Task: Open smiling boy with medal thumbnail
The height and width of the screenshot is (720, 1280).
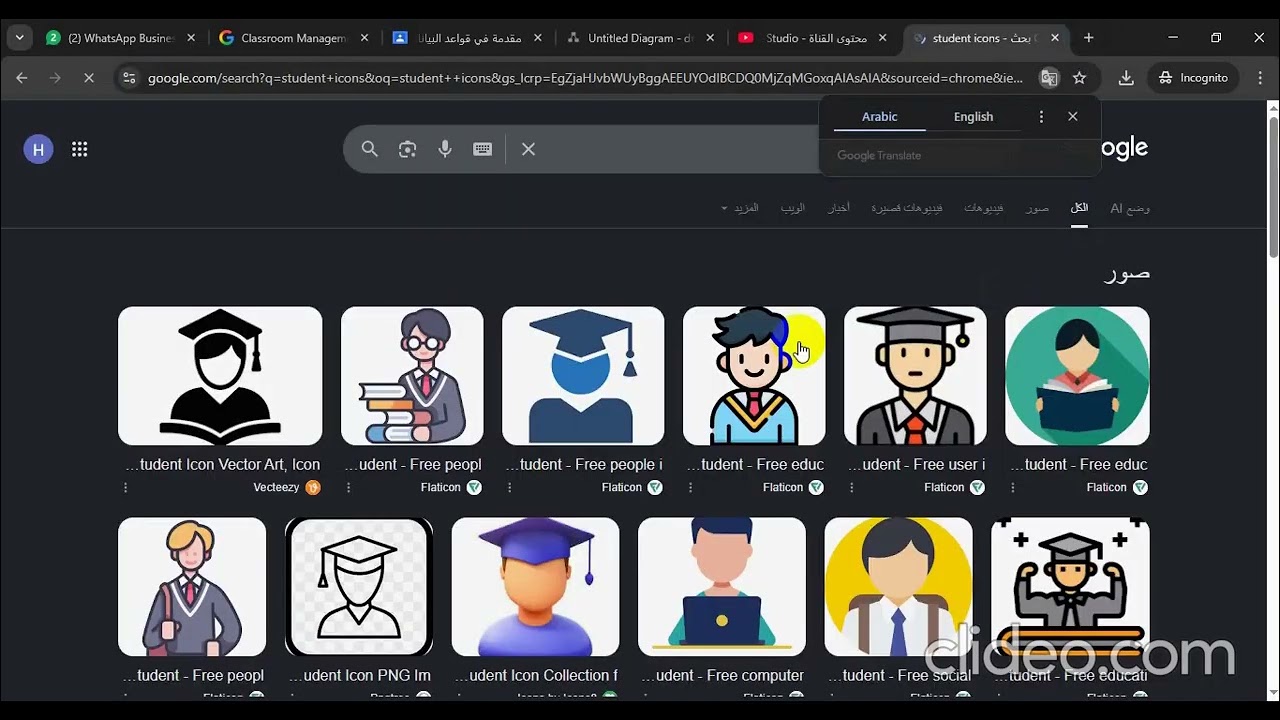Action: 754,376
